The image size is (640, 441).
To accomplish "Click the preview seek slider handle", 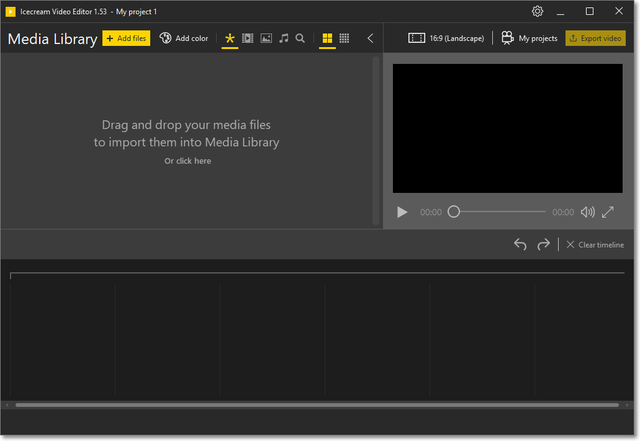I will (x=453, y=212).
